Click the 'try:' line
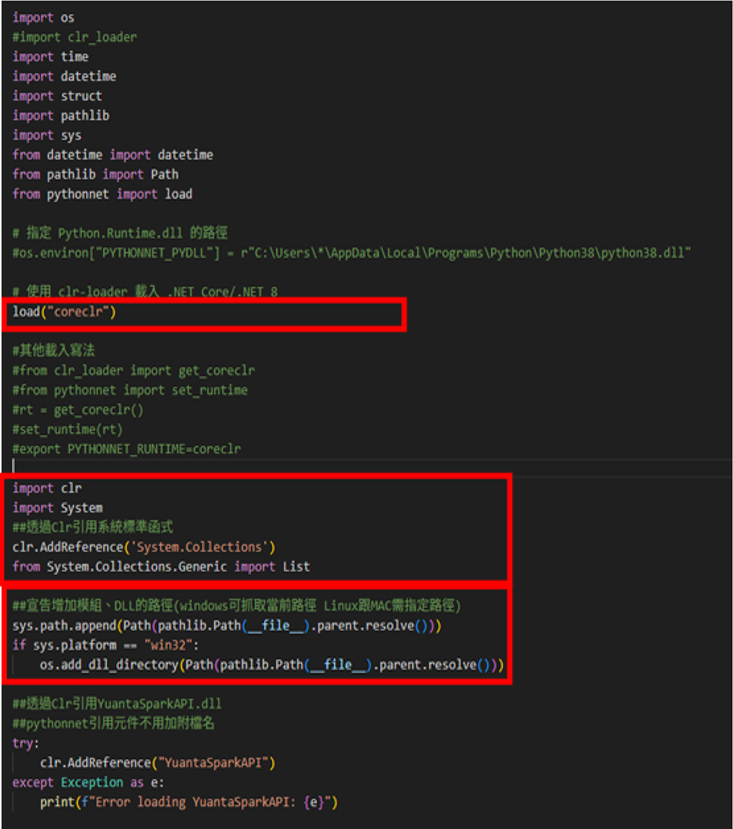733x829 pixels. pyautogui.click(x=25, y=743)
